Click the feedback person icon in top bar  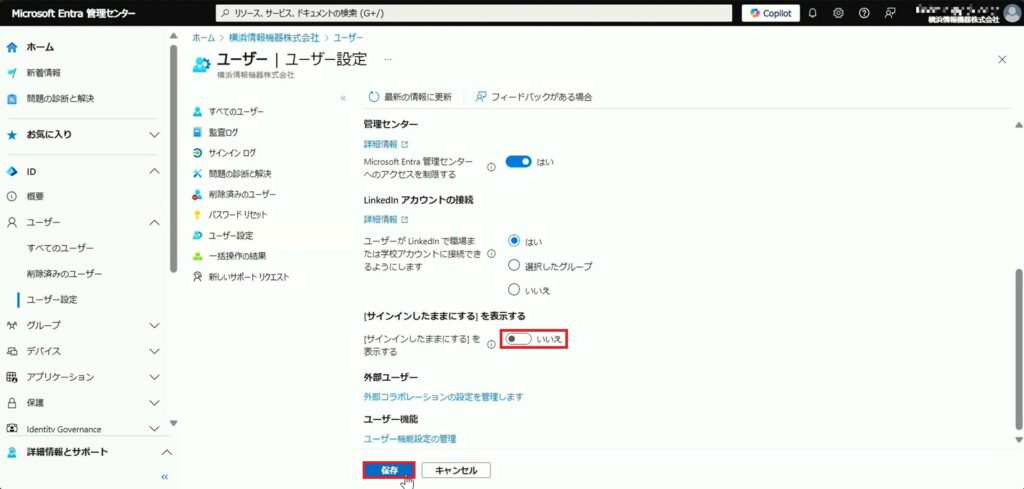click(889, 13)
